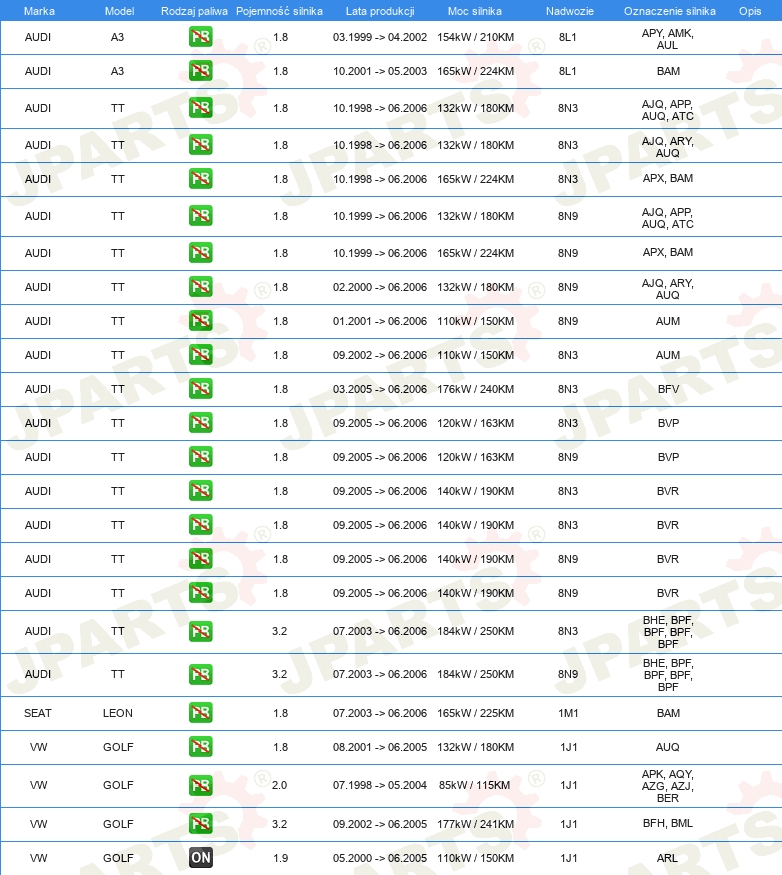Click the Oznaczenie silnika column header
The width and height of the screenshot is (782, 875).
pyautogui.click(x=669, y=11)
